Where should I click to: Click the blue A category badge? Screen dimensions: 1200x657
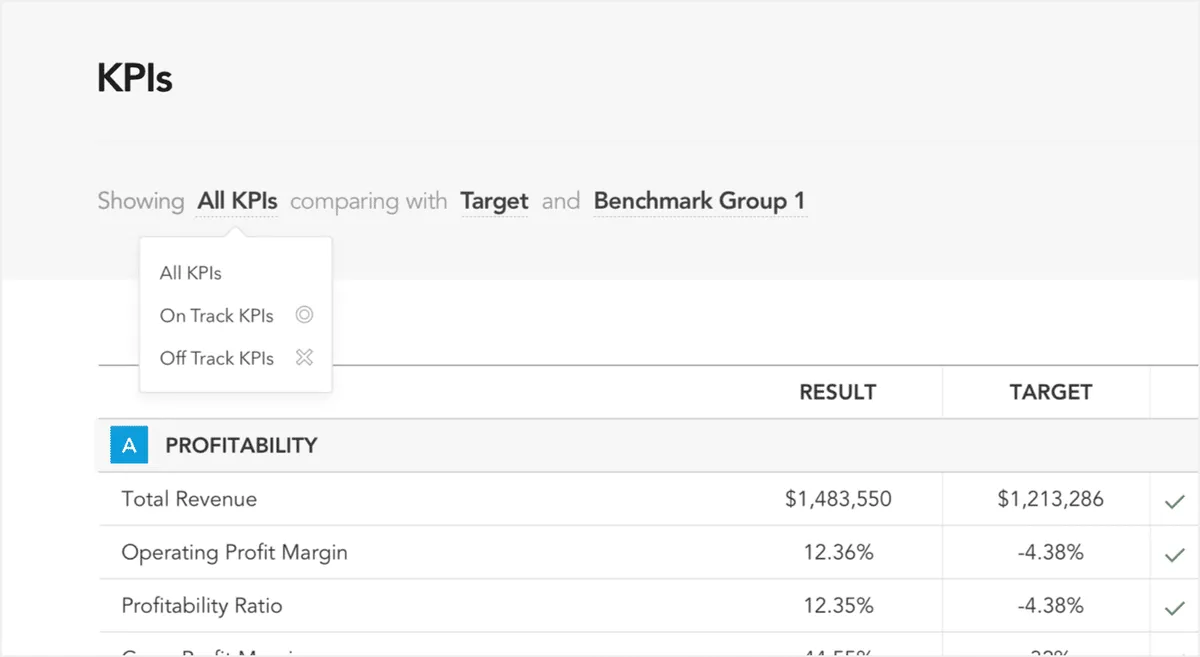coord(129,445)
